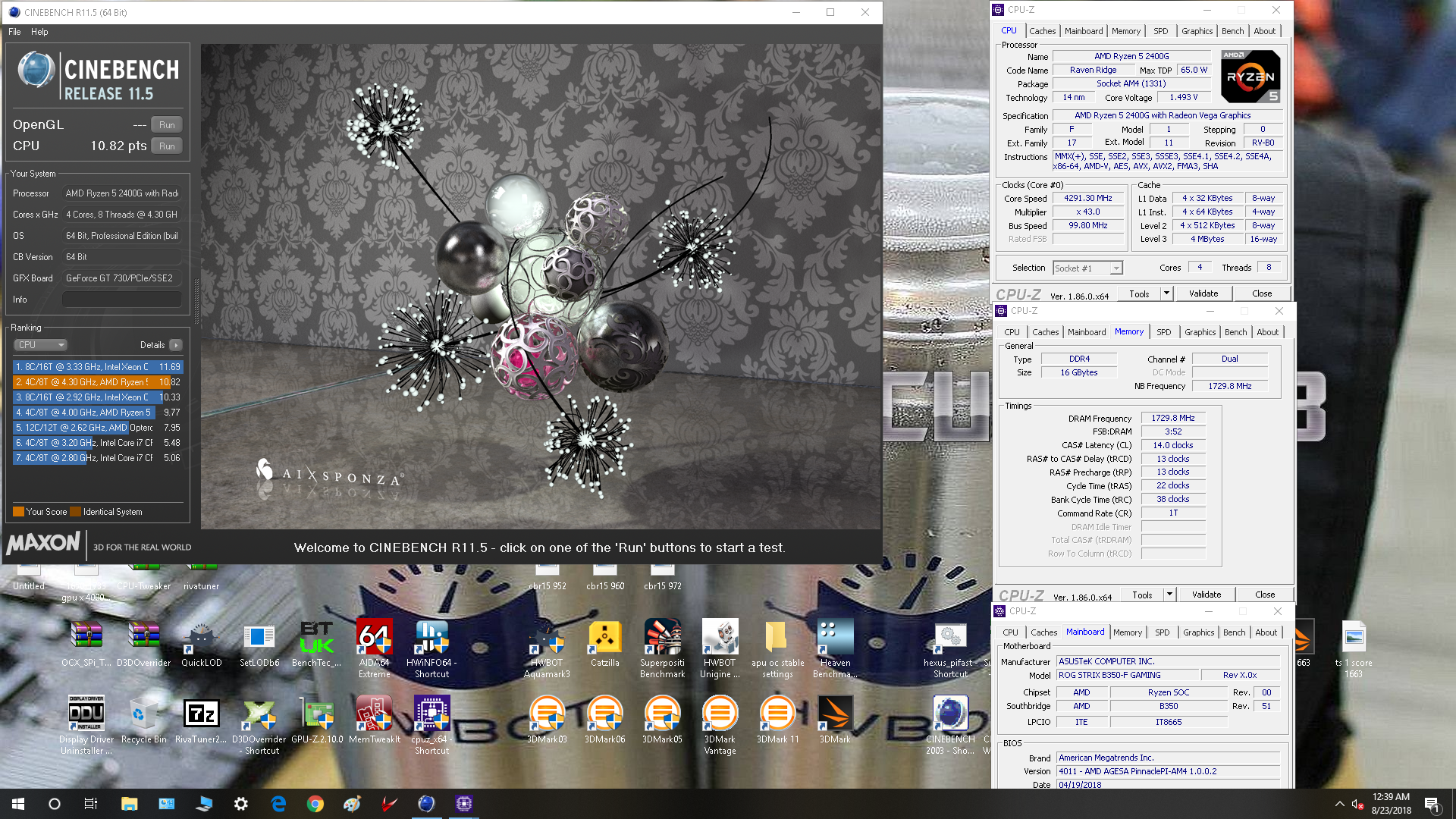The height and width of the screenshot is (819, 1456).
Task: Click Tools button in the Memory-tab CPU-Z window
Action: [1142, 595]
